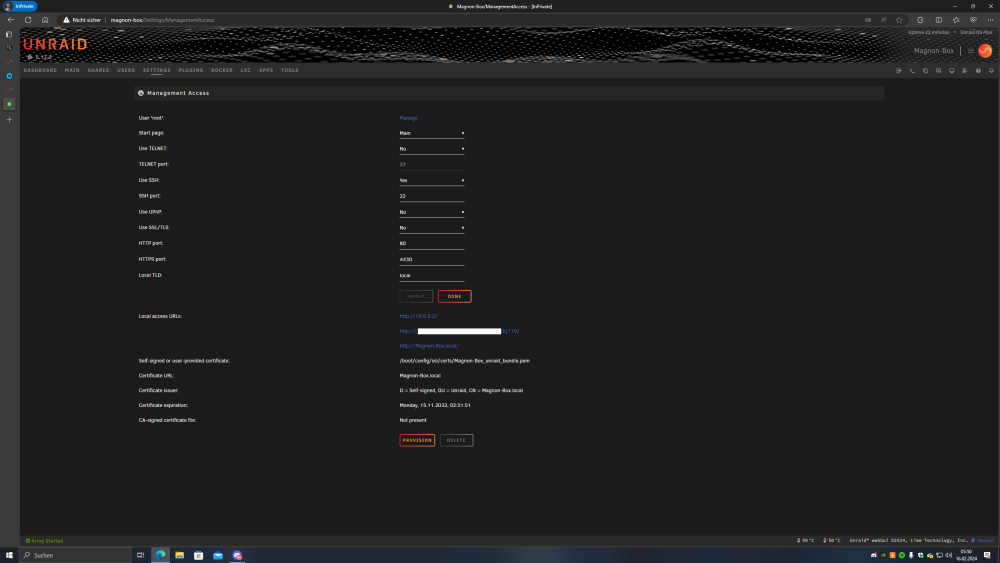Image resolution: width=1000 pixels, height=563 pixels.
Task: Click the orange Unraid avatar icon
Action: click(x=985, y=51)
